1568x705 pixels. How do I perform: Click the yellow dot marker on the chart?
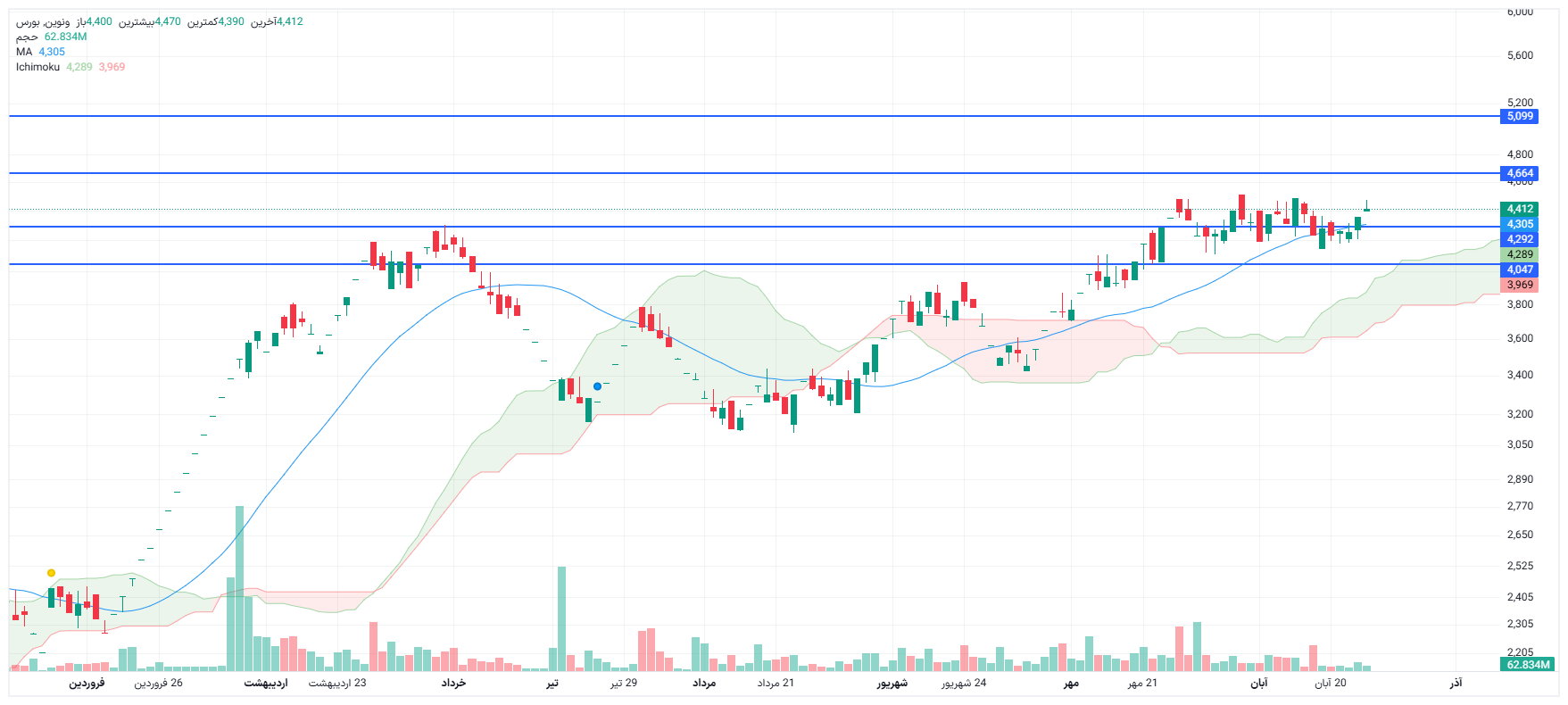pyautogui.click(x=51, y=573)
